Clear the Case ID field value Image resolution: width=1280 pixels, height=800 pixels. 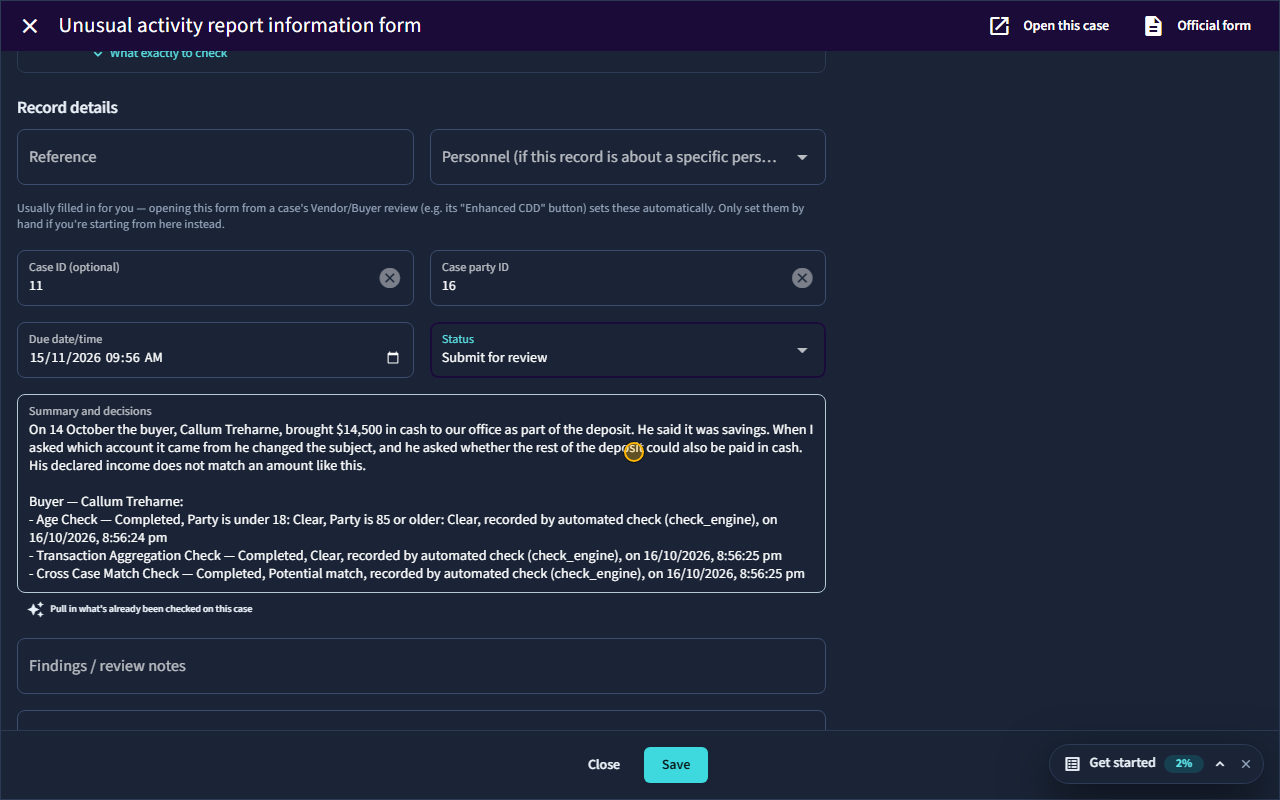[x=390, y=278]
